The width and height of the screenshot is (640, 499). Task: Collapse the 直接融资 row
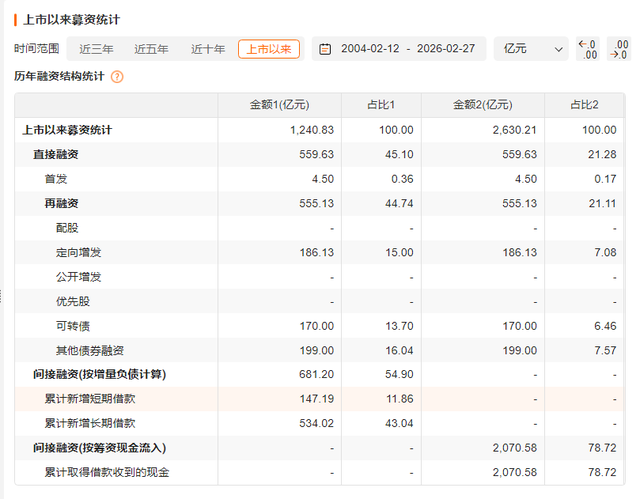click(55, 154)
